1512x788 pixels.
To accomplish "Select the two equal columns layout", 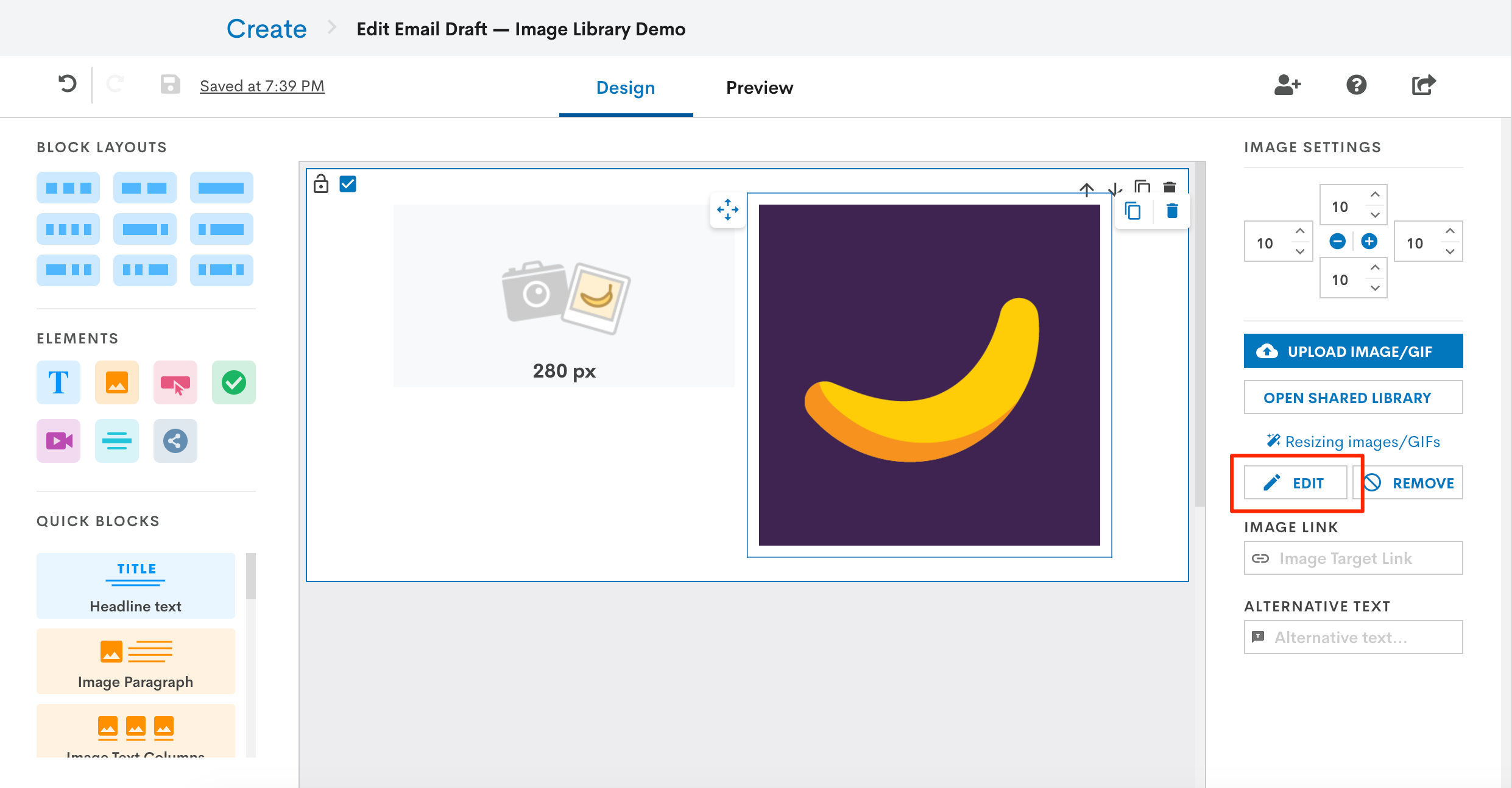I will [145, 188].
